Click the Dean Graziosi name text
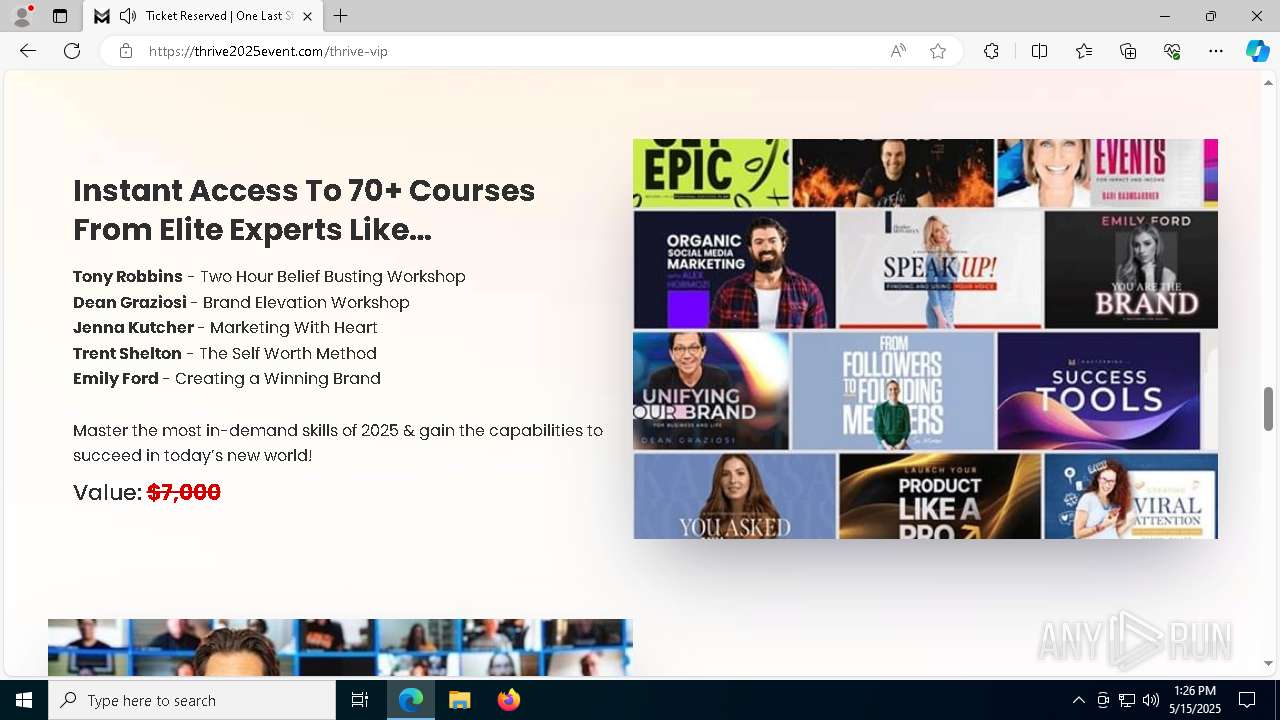 pyautogui.click(x=129, y=302)
